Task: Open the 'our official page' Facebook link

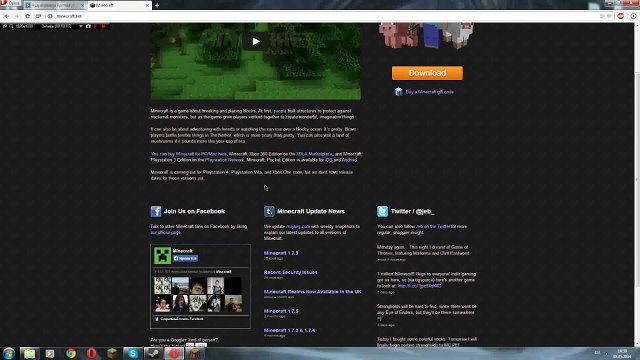Action: 165,232
